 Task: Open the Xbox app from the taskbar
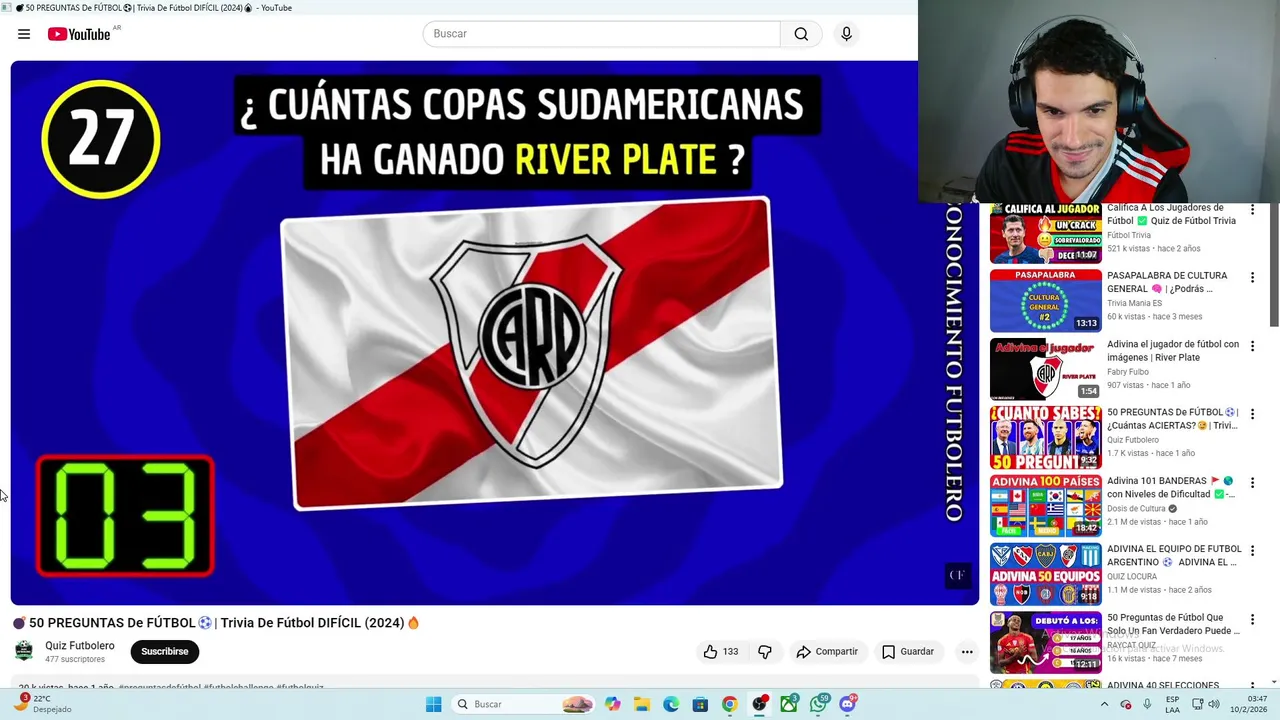coord(789,705)
